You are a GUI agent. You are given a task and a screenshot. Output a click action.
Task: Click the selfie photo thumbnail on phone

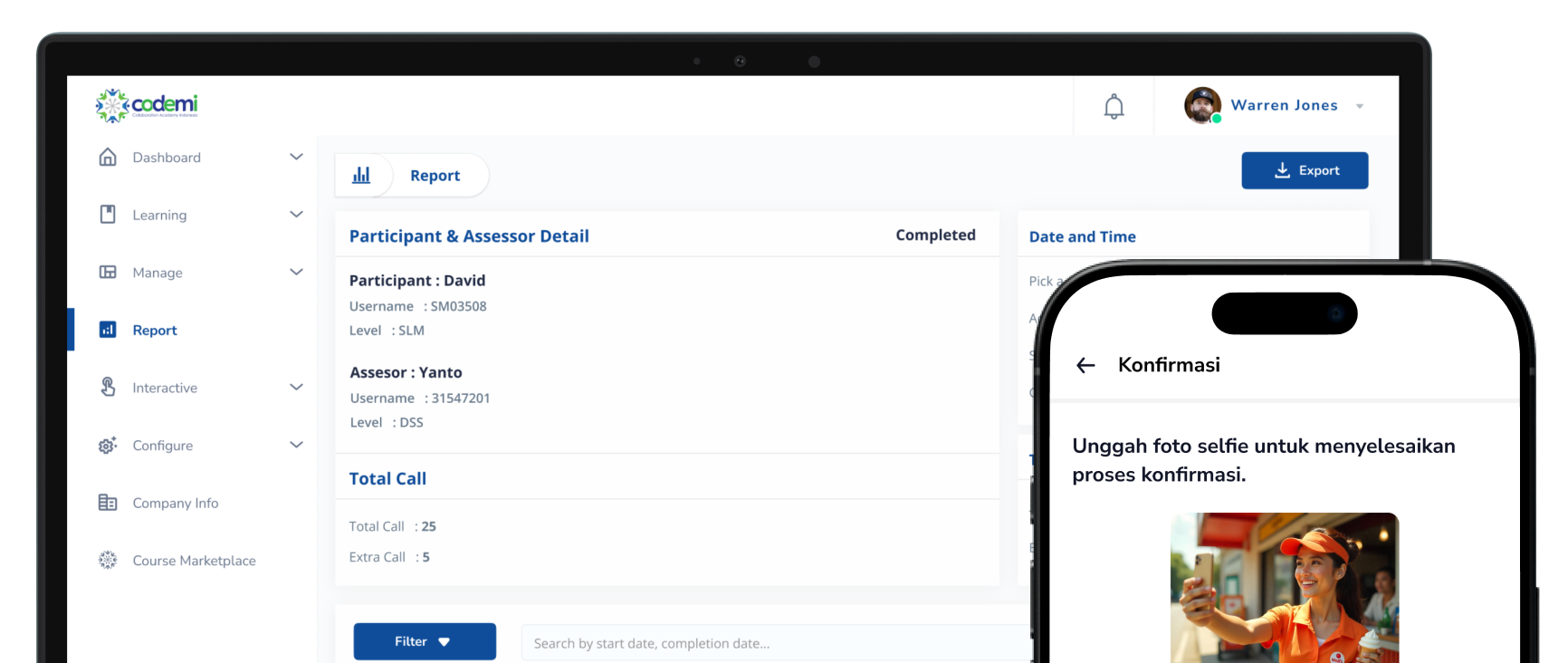point(1284,588)
